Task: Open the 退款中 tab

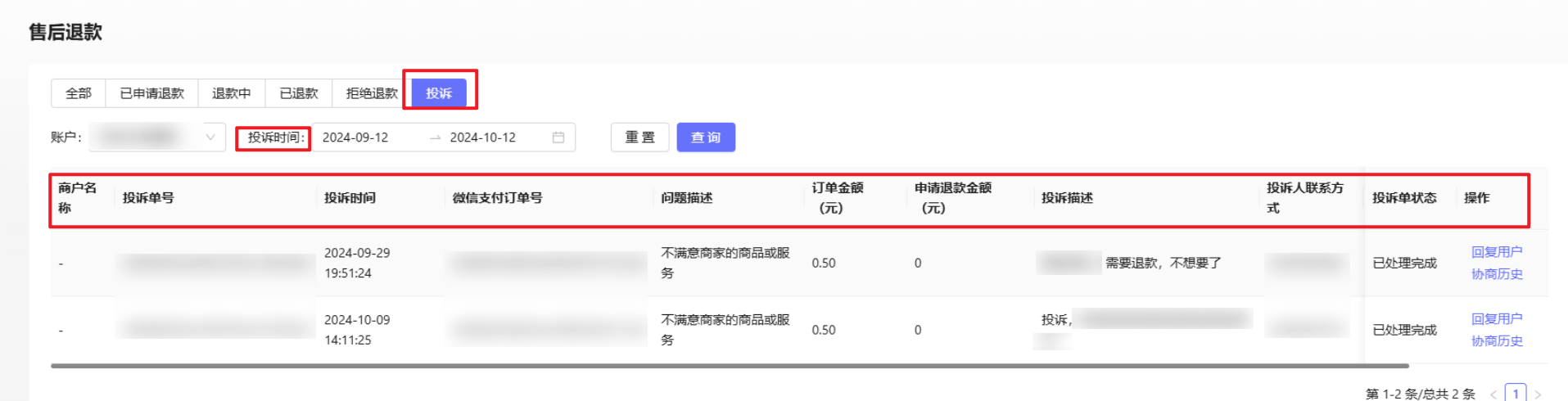Action: click(231, 93)
